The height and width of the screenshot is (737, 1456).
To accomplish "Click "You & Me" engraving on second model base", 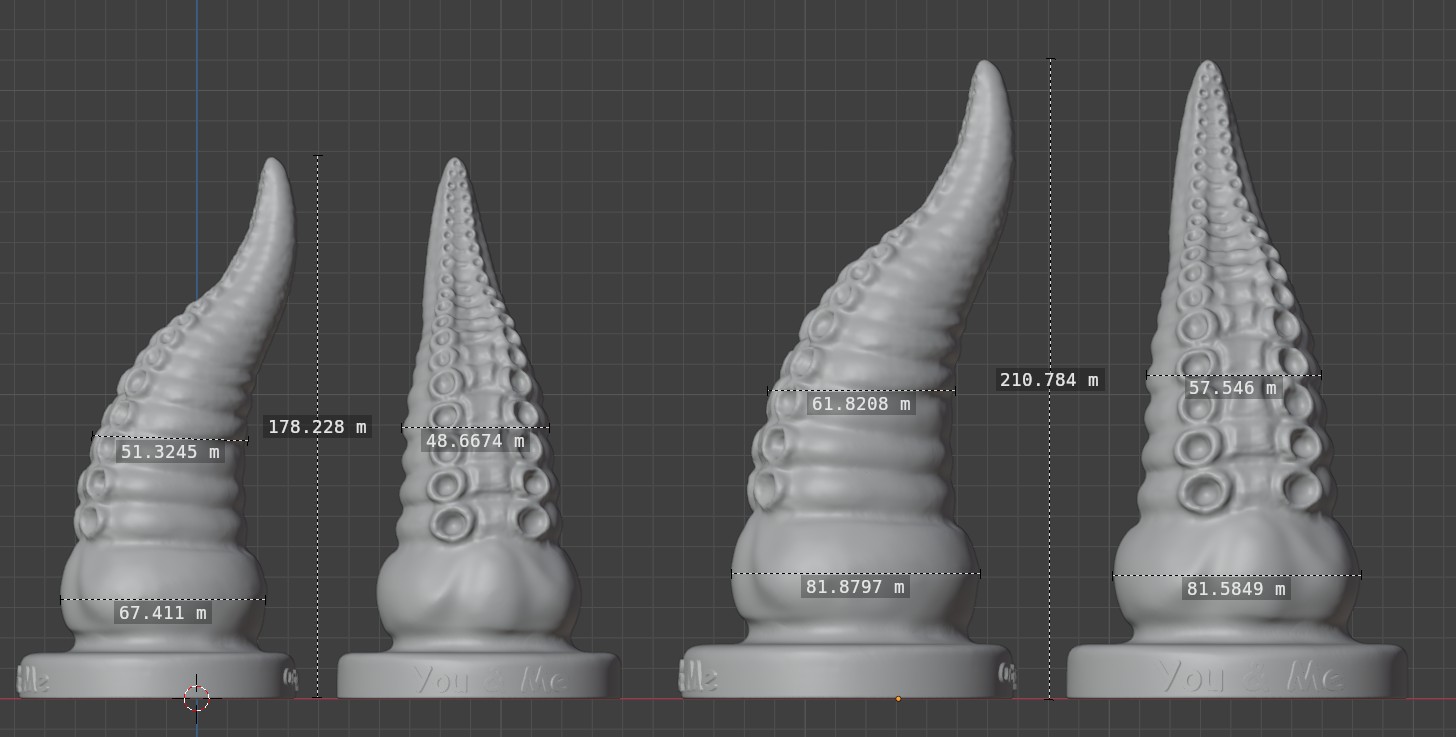I will click(x=490, y=681).
